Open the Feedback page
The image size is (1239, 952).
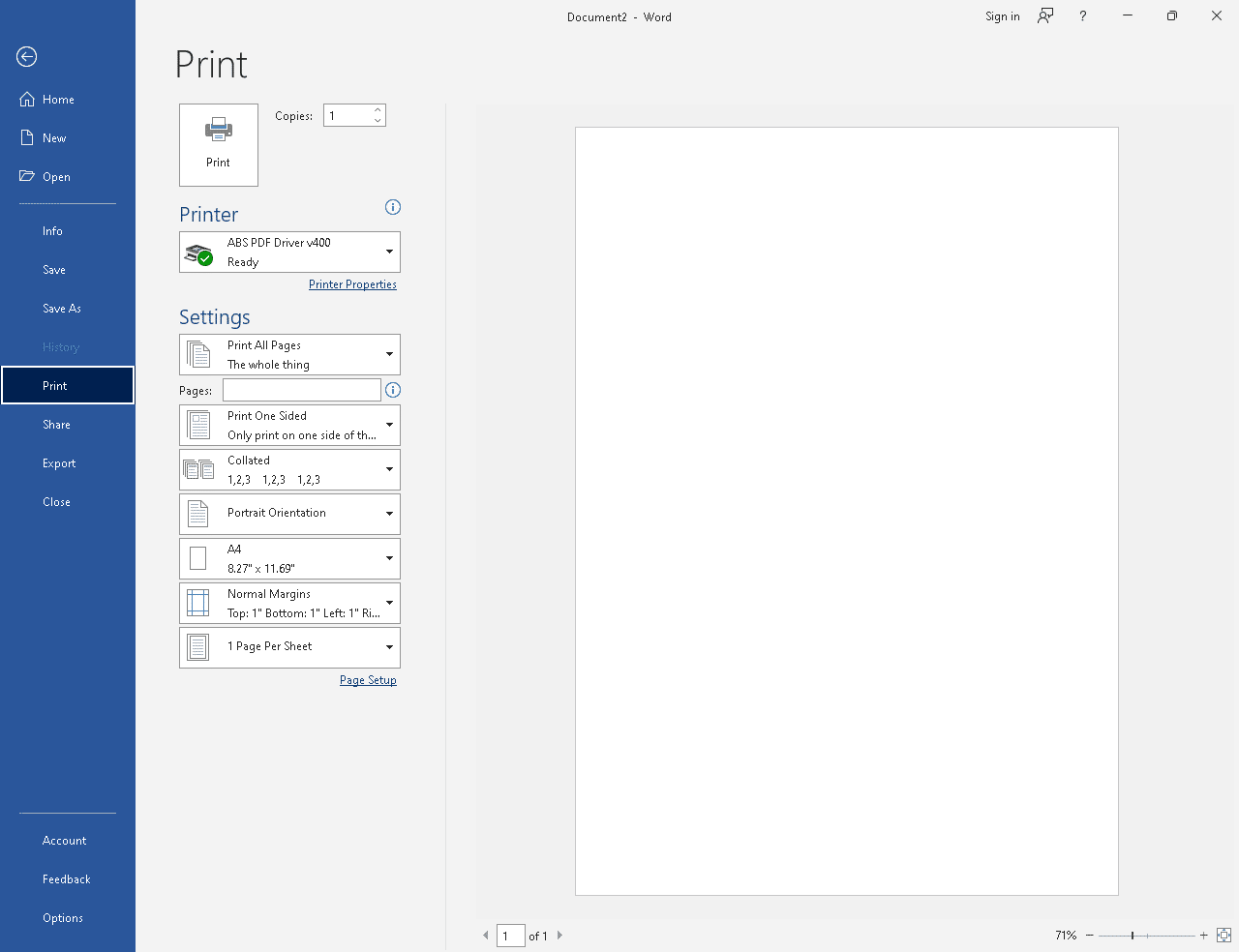[x=68, y=879]
